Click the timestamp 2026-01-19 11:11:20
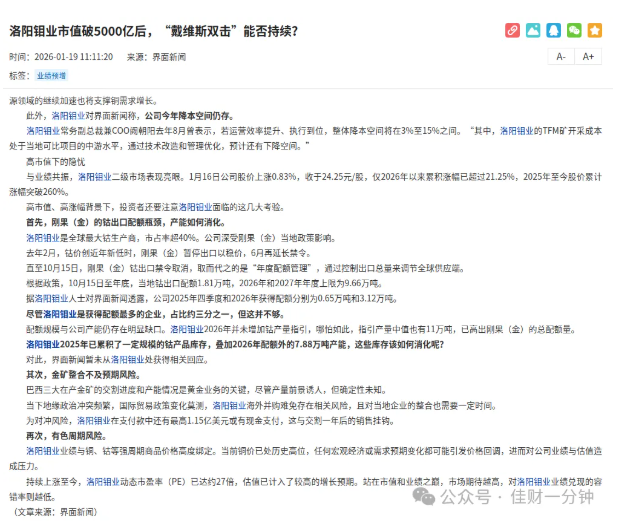This screenshot has width=623, height=529. [74, 57]
